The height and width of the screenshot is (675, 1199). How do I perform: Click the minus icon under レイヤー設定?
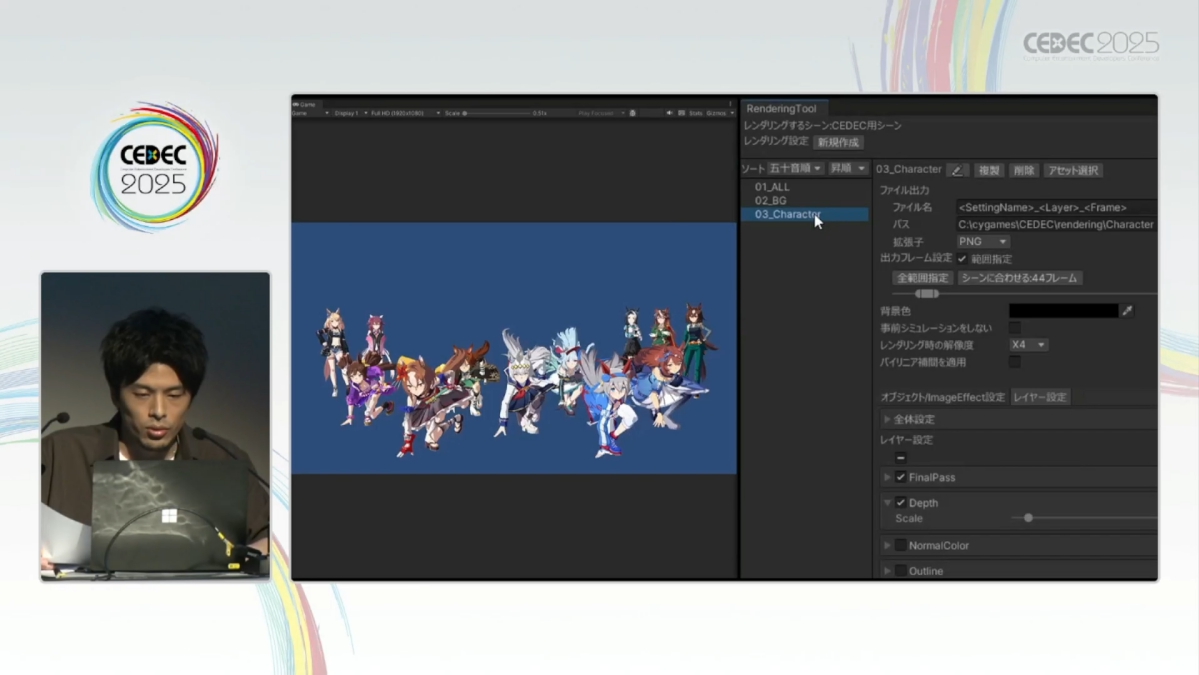pos(901,457)
